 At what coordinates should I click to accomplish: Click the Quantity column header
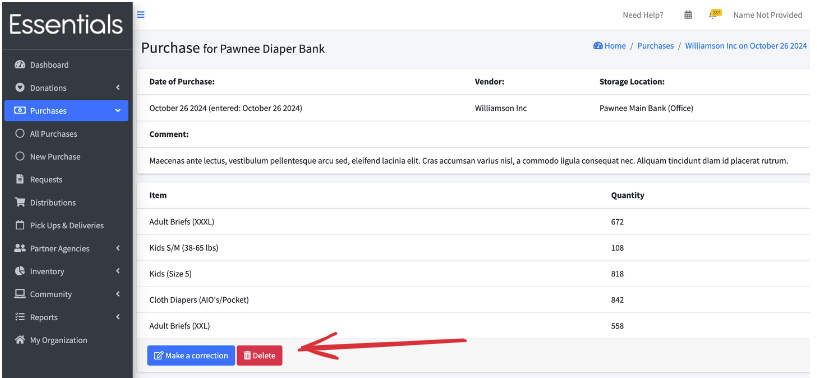click(627, 195)
